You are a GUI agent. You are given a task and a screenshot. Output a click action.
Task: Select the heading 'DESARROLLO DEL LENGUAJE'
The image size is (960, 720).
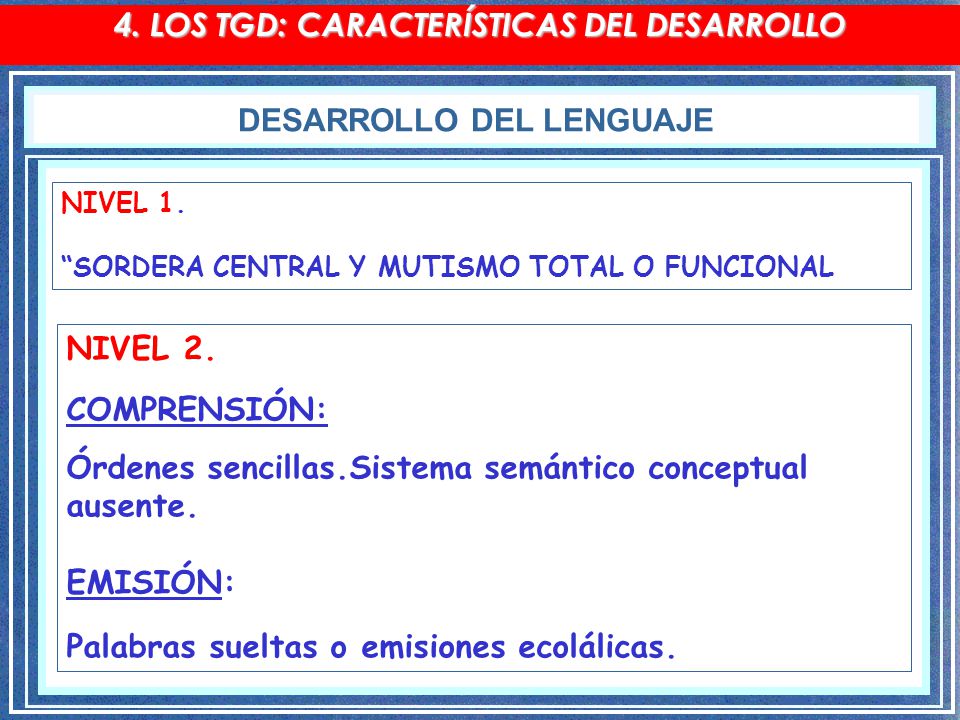pyautogui.click(x=476, y=120)
